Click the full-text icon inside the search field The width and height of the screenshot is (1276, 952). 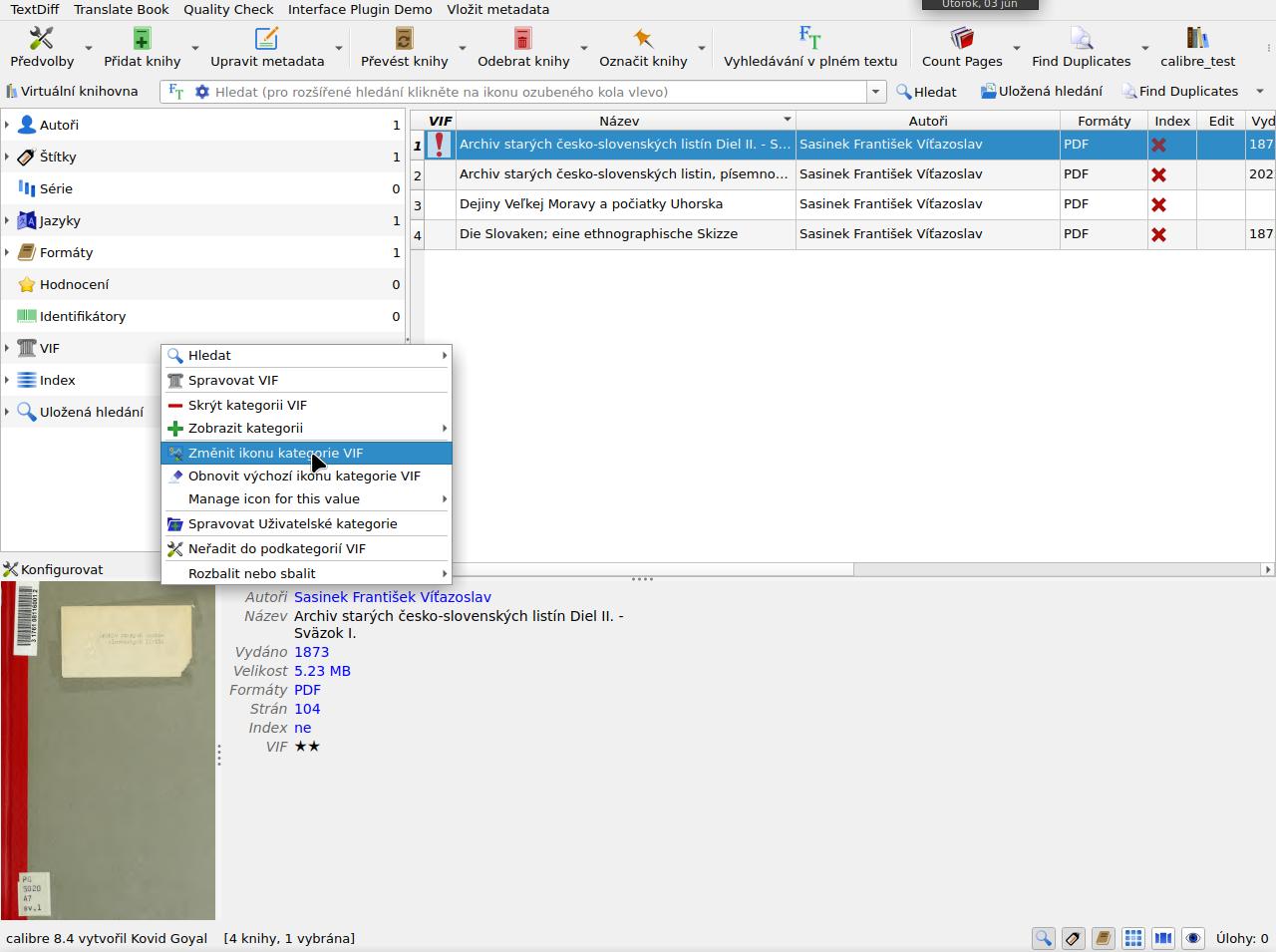[x=175, y=92]
